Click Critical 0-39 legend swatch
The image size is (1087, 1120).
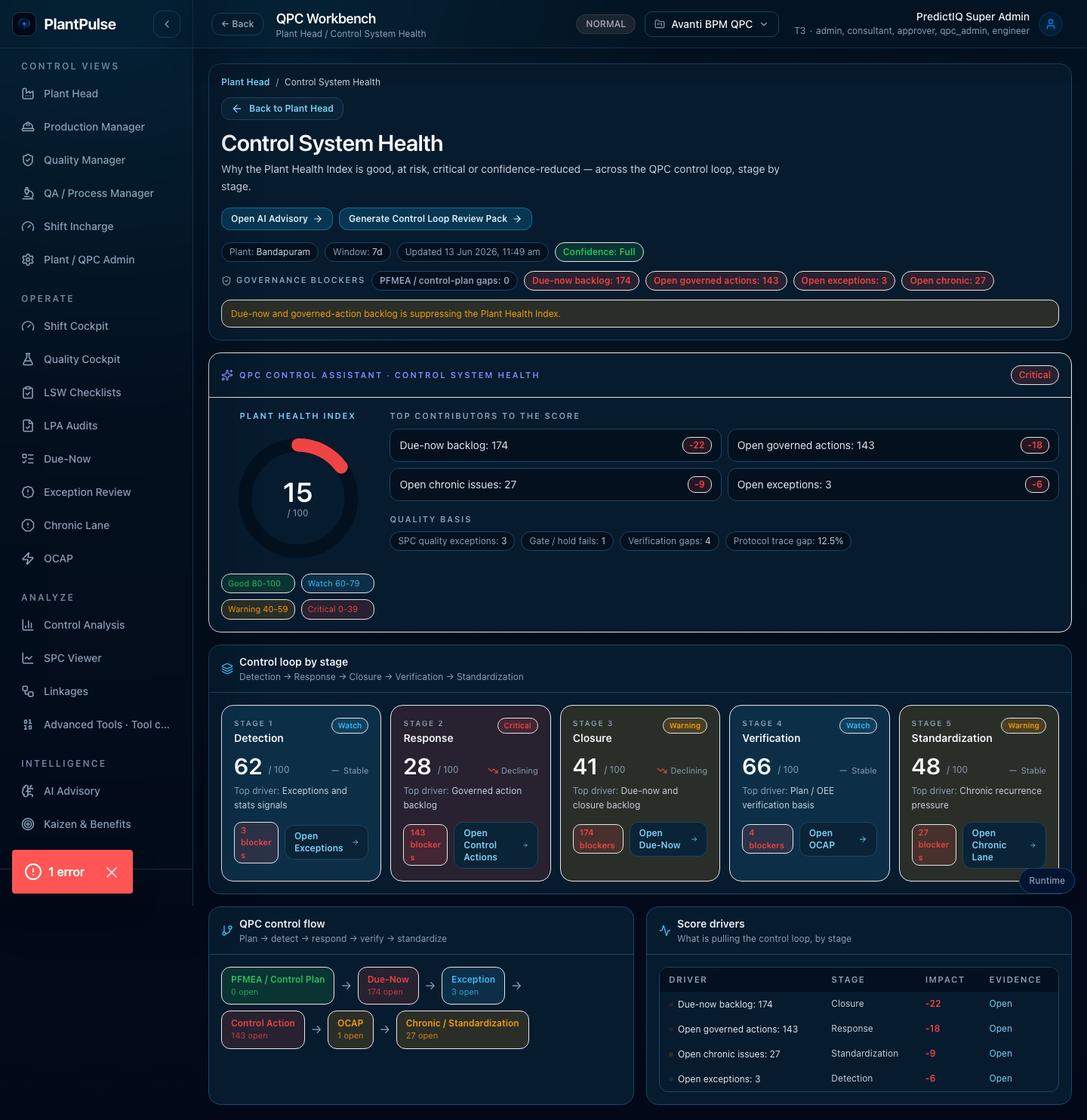point(337,609)
